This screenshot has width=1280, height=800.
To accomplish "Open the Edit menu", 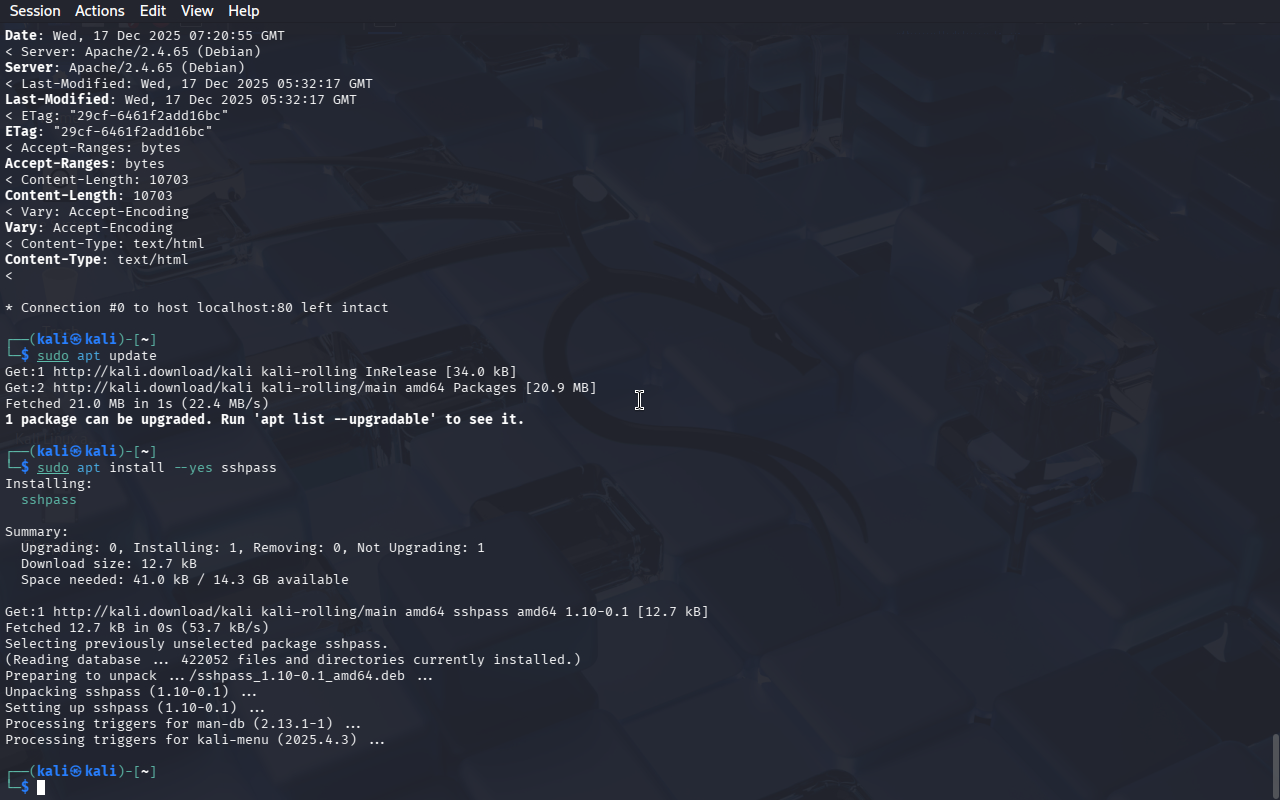I will [153, 11].
